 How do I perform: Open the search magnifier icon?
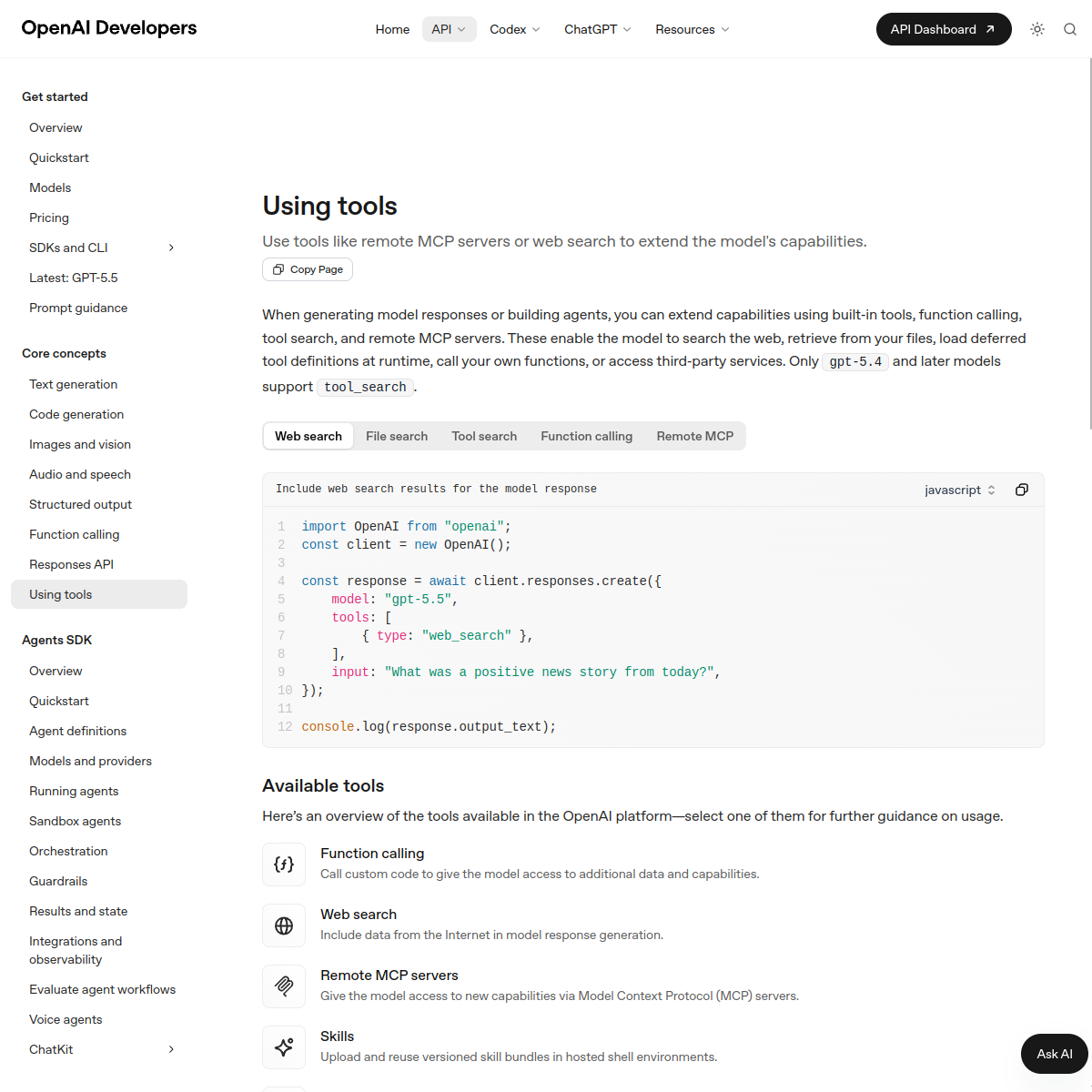tap(1070, 29)
